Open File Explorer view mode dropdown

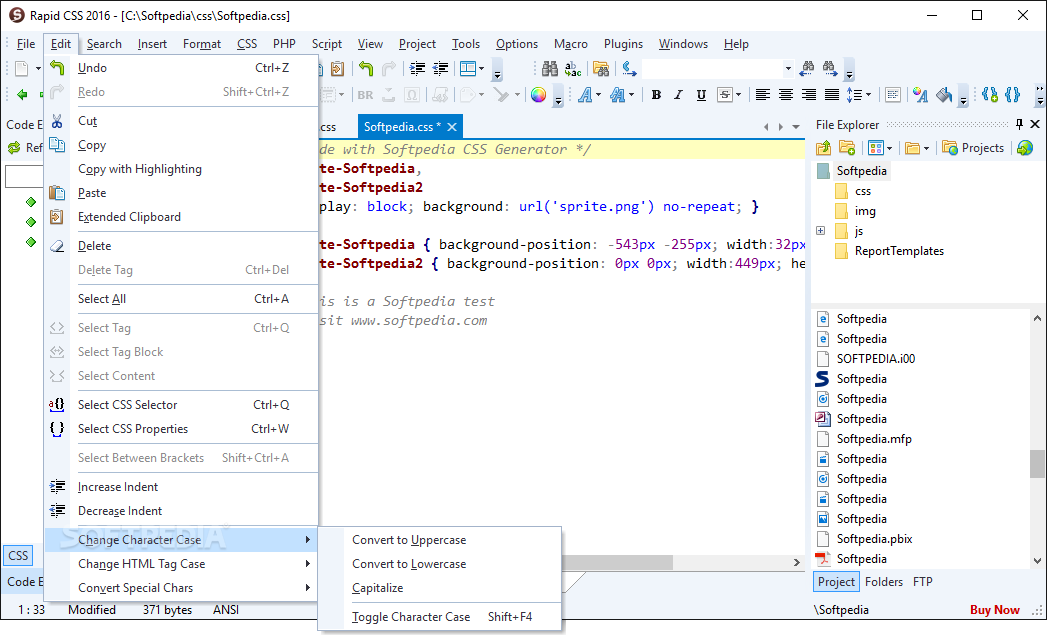(x=889, y=148)
